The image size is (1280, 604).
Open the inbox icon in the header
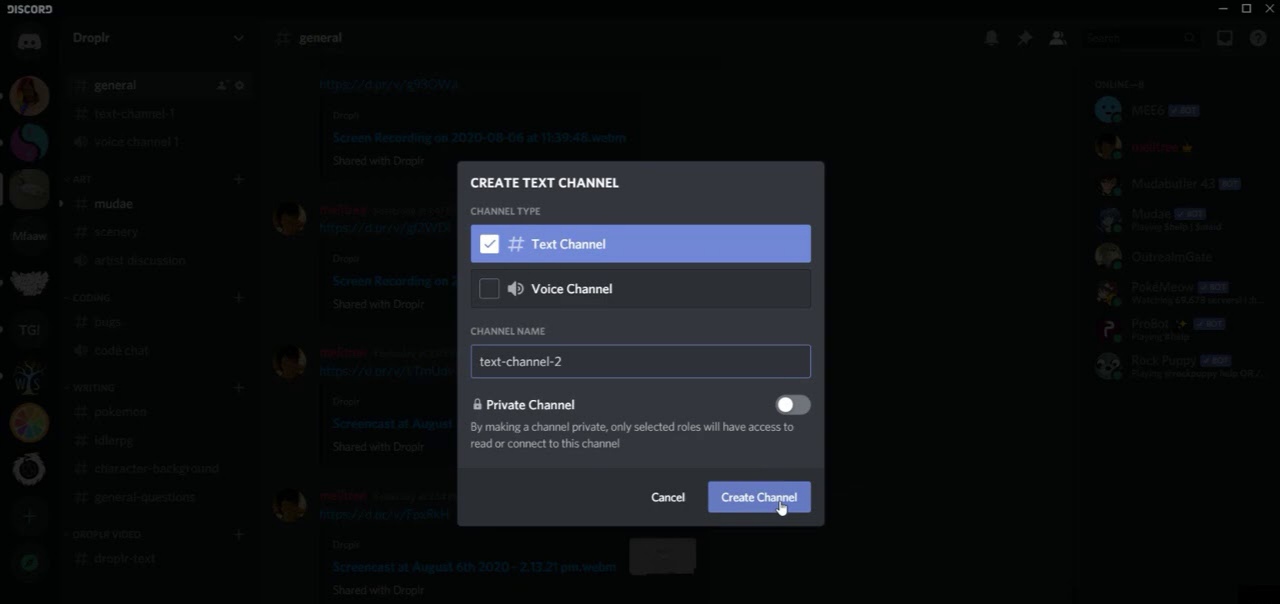click(x=1224, y=38)
